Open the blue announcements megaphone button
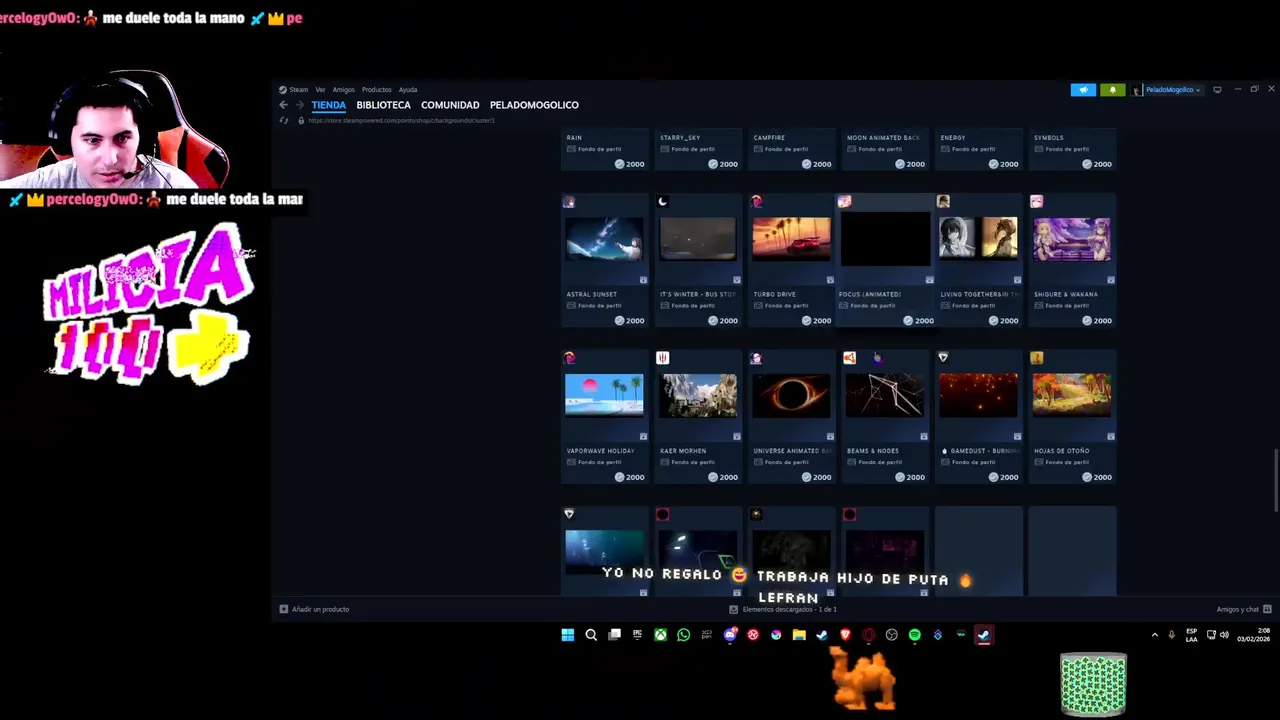The image size is (1280, 720). (1083, 90)
